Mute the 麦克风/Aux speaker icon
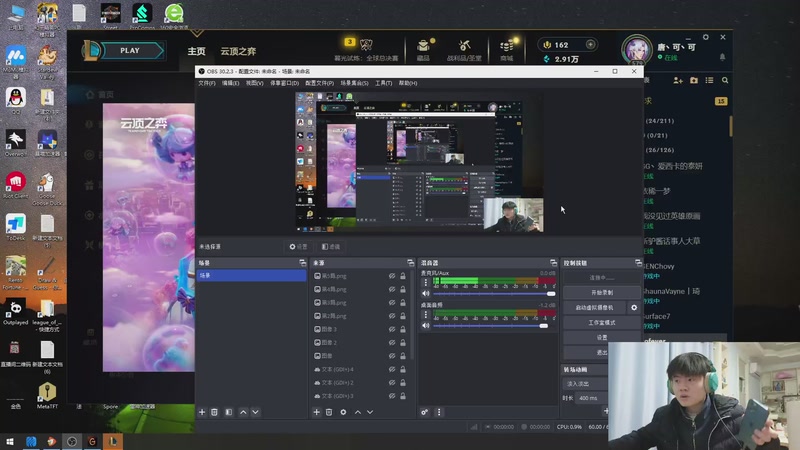The width and height of the screenshot is (800, 450). point(426,294)
